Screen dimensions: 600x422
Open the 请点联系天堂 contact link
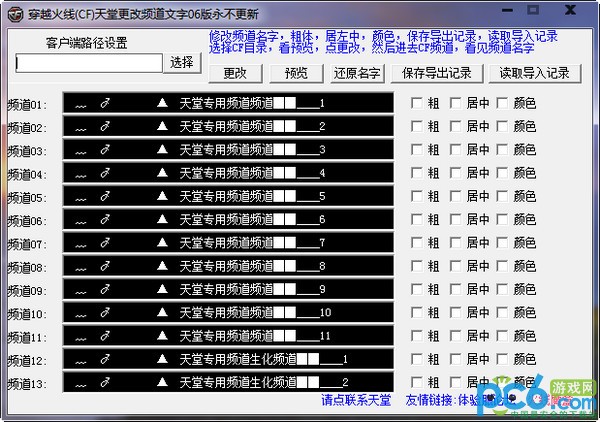pos(356,400)
